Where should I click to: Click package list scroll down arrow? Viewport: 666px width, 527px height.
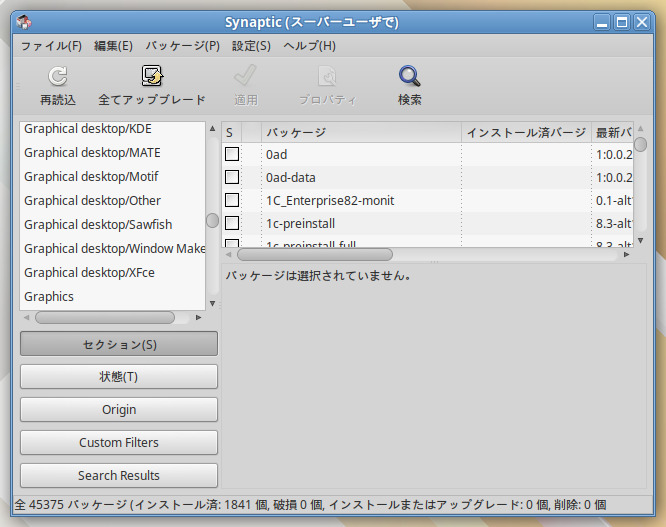[x=641, y=241]
